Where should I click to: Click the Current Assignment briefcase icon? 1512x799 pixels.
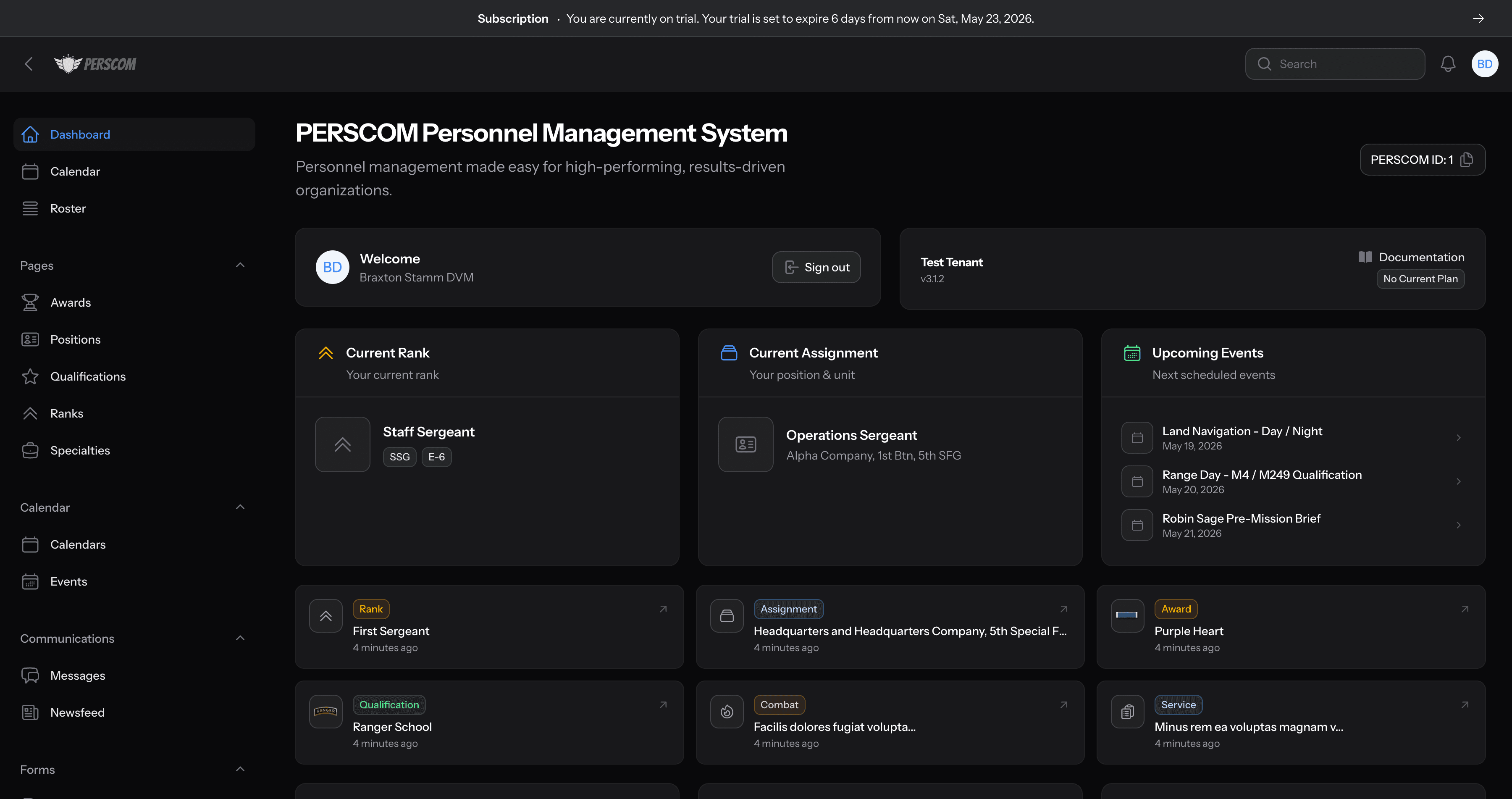(x=729, y=353)
